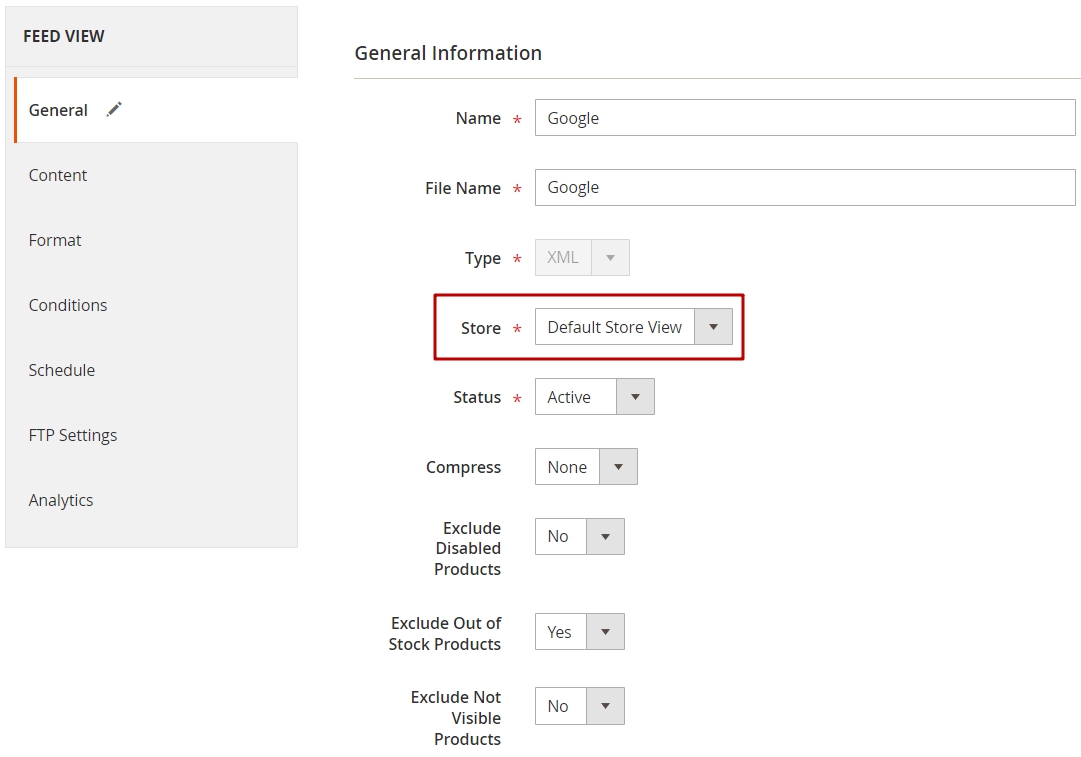Viewport: 1081px width, 757px height.
Task: Click the FEED VIEW panel header
Action: coord(63,36)
